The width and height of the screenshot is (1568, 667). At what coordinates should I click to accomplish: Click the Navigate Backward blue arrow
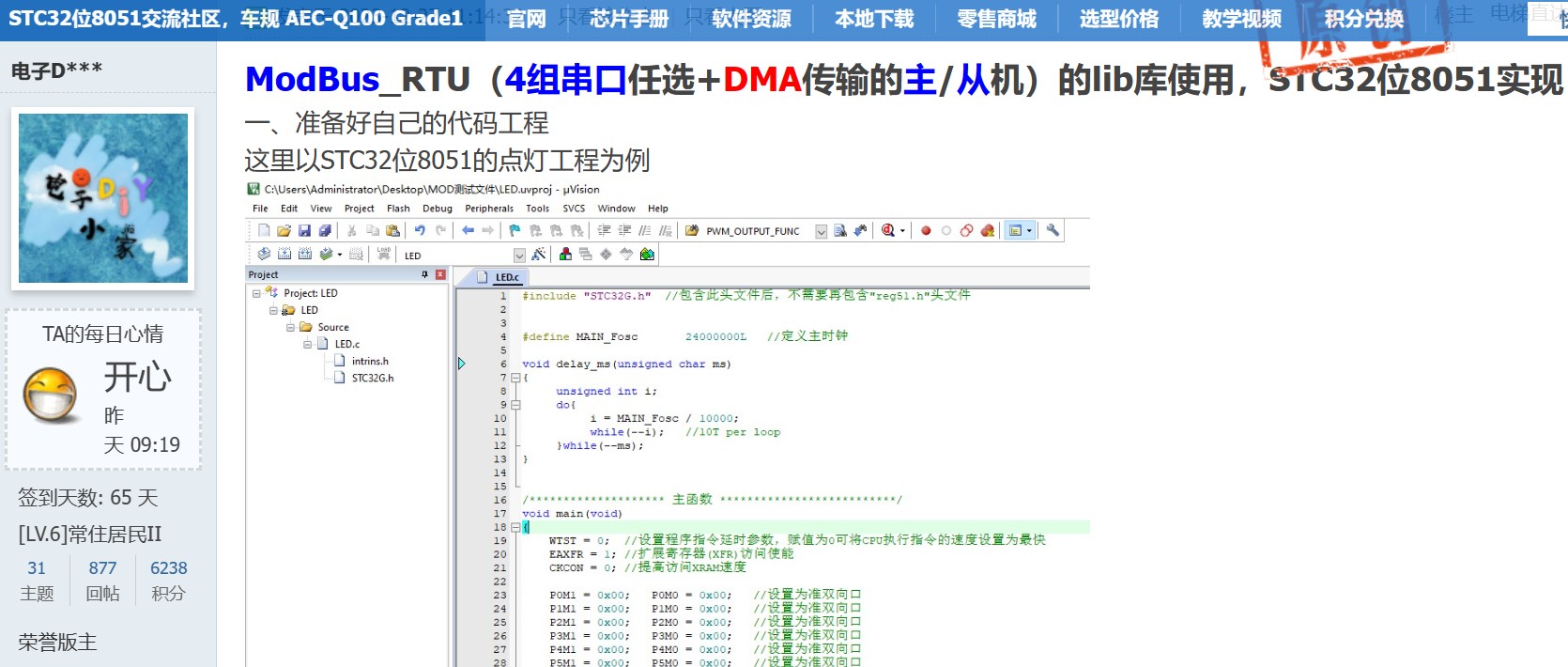(x=468, y=230)
